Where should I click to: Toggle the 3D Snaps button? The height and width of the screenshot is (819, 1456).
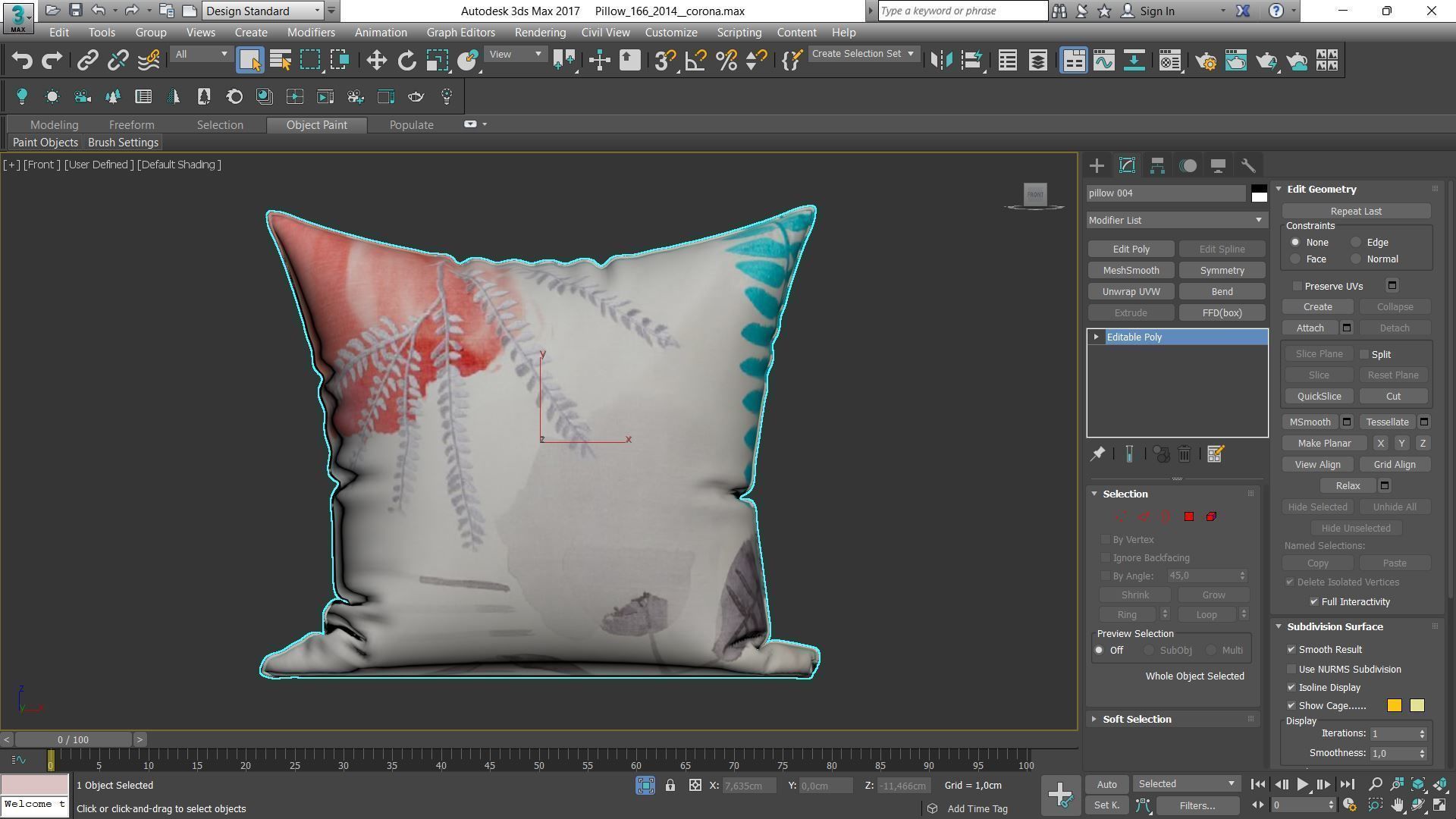point(665,61)
